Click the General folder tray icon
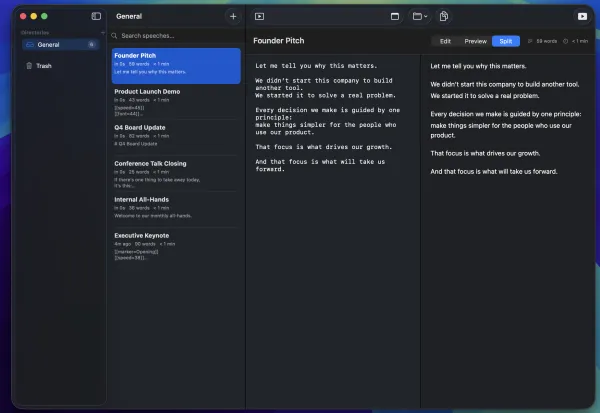 coord(30,45)
